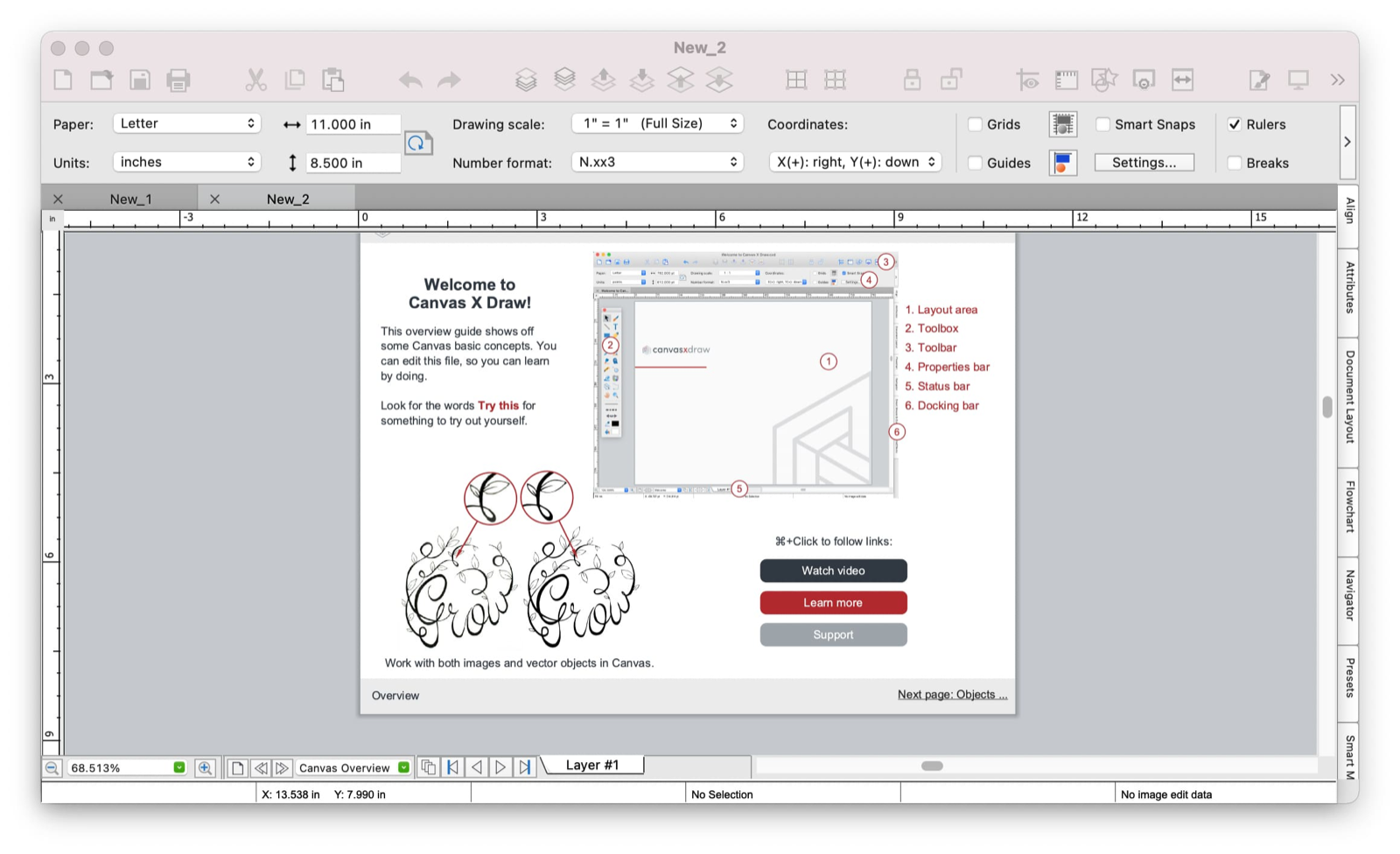
Task: Cut selection with the scissors icon
Action: tap(255, 80)
